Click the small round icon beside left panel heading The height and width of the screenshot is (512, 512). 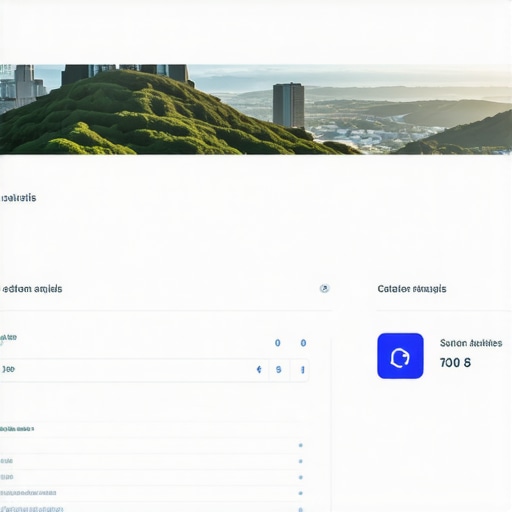[x=324, y=288]
